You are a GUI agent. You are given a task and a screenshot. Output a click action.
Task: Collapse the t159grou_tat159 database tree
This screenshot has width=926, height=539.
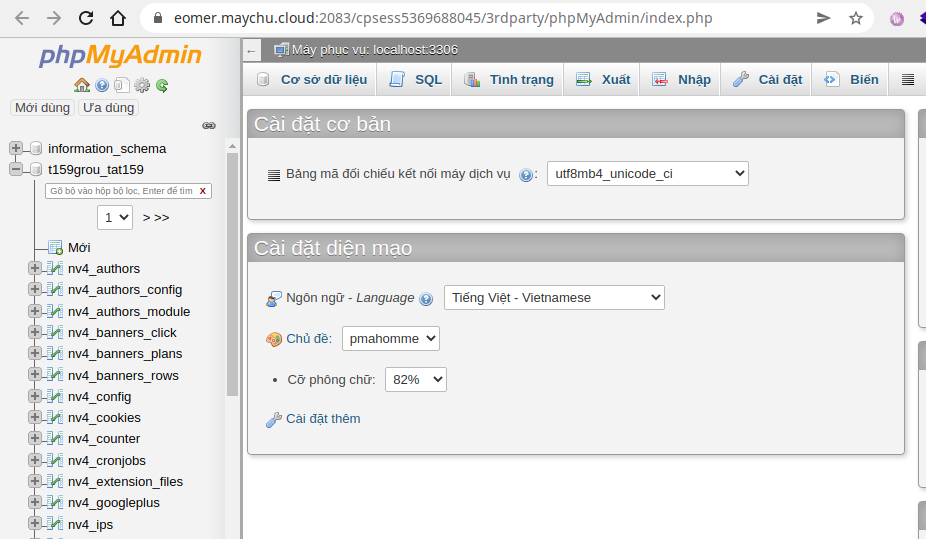[x=16, y=169]
